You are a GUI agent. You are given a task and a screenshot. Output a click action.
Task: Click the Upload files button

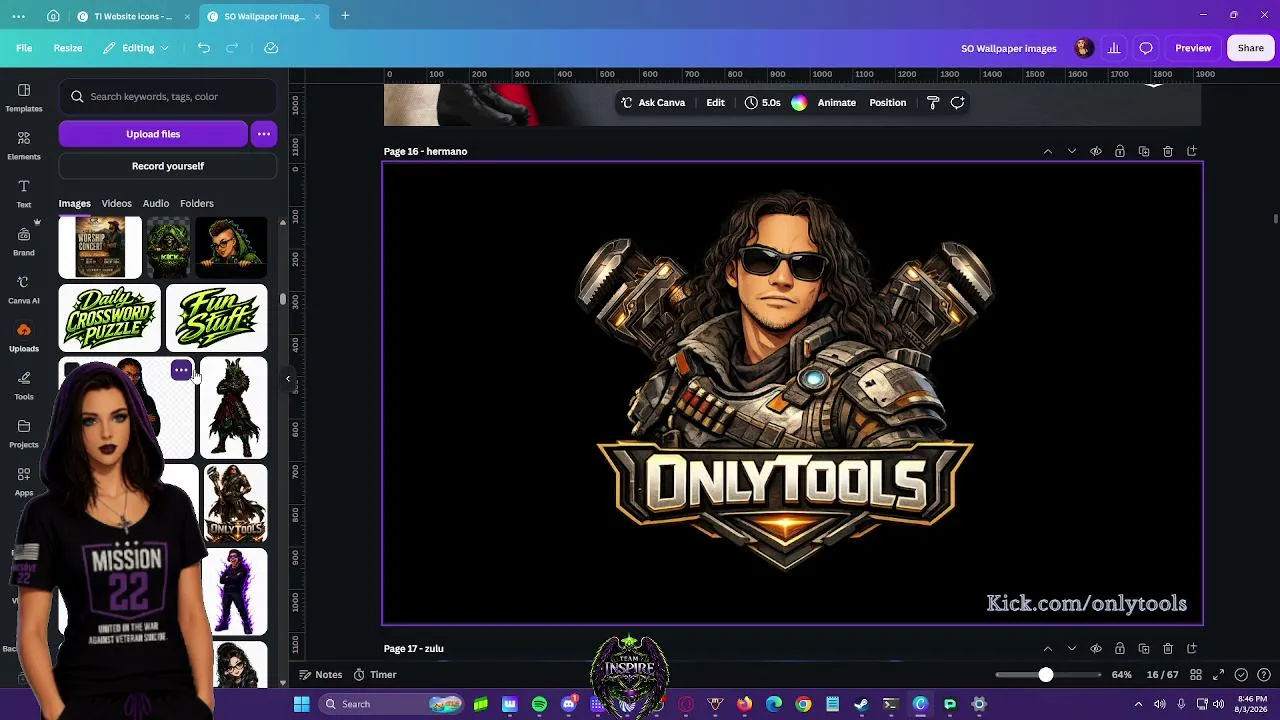pos(153,134)
